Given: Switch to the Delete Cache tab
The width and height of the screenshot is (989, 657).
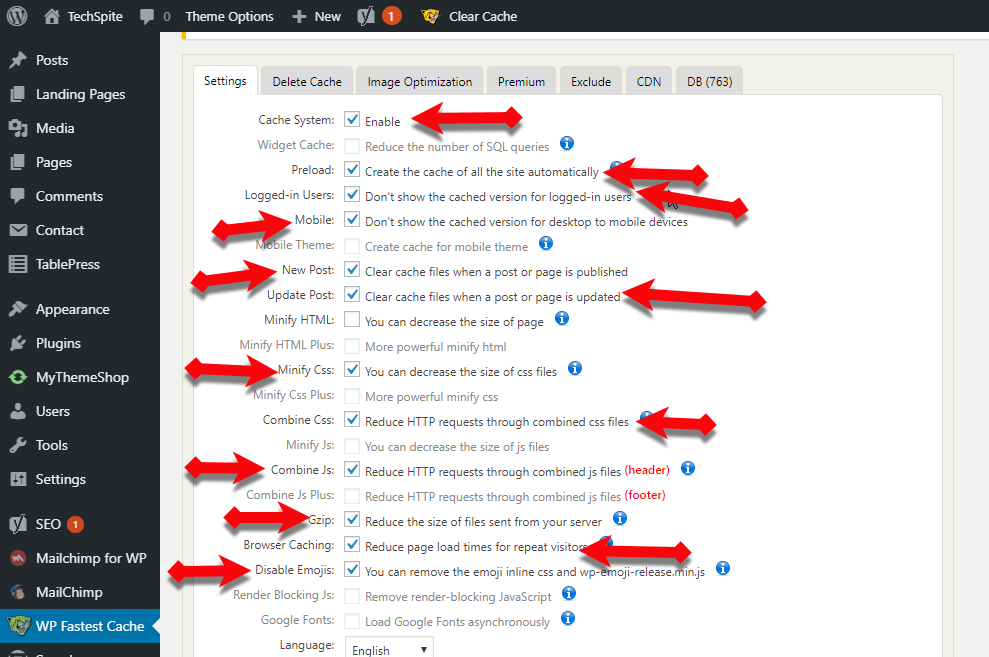Looking at the screenshot, I should pyautogui.click(x=307, y=82).
